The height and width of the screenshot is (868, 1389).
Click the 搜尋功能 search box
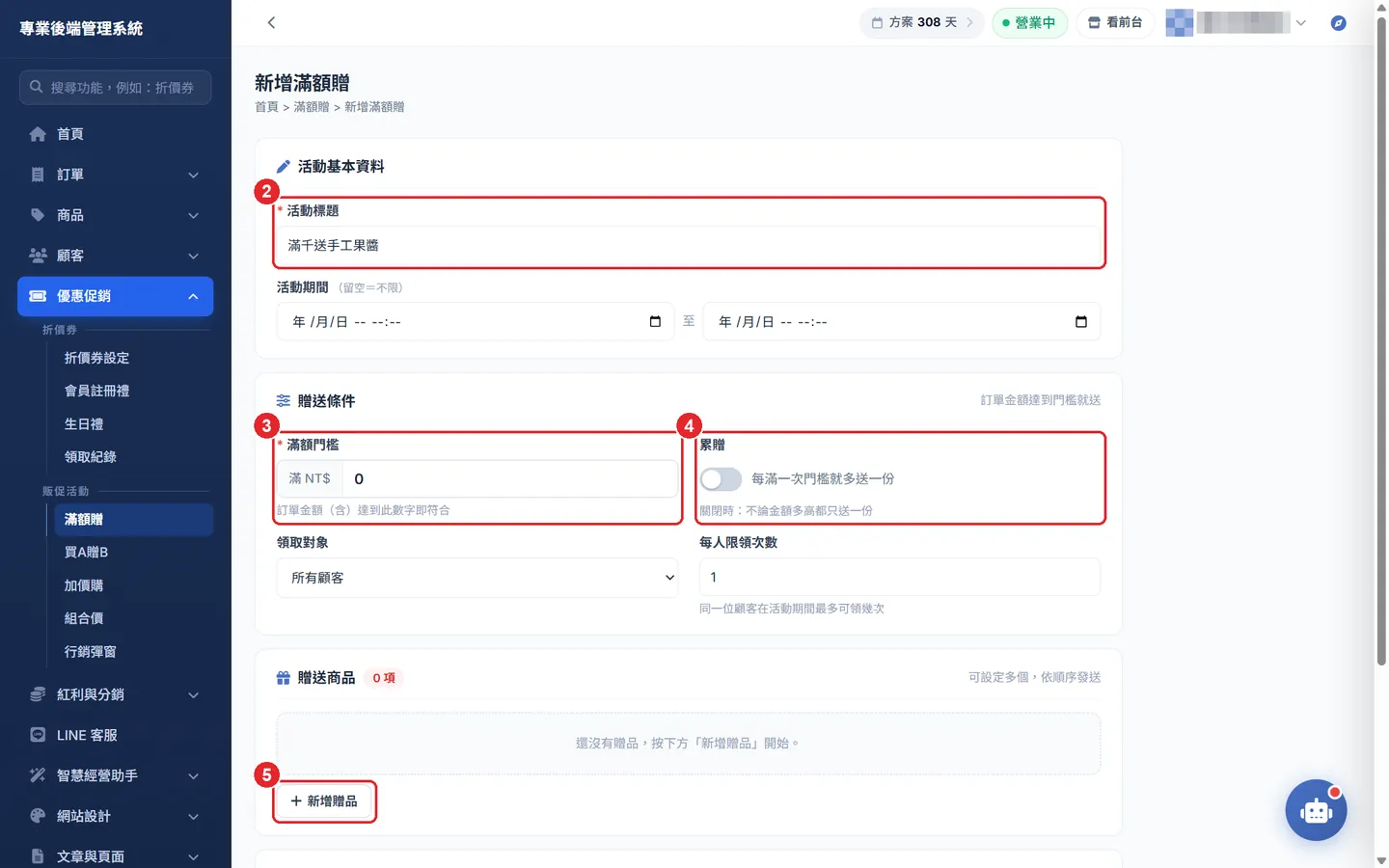point(115,87)
